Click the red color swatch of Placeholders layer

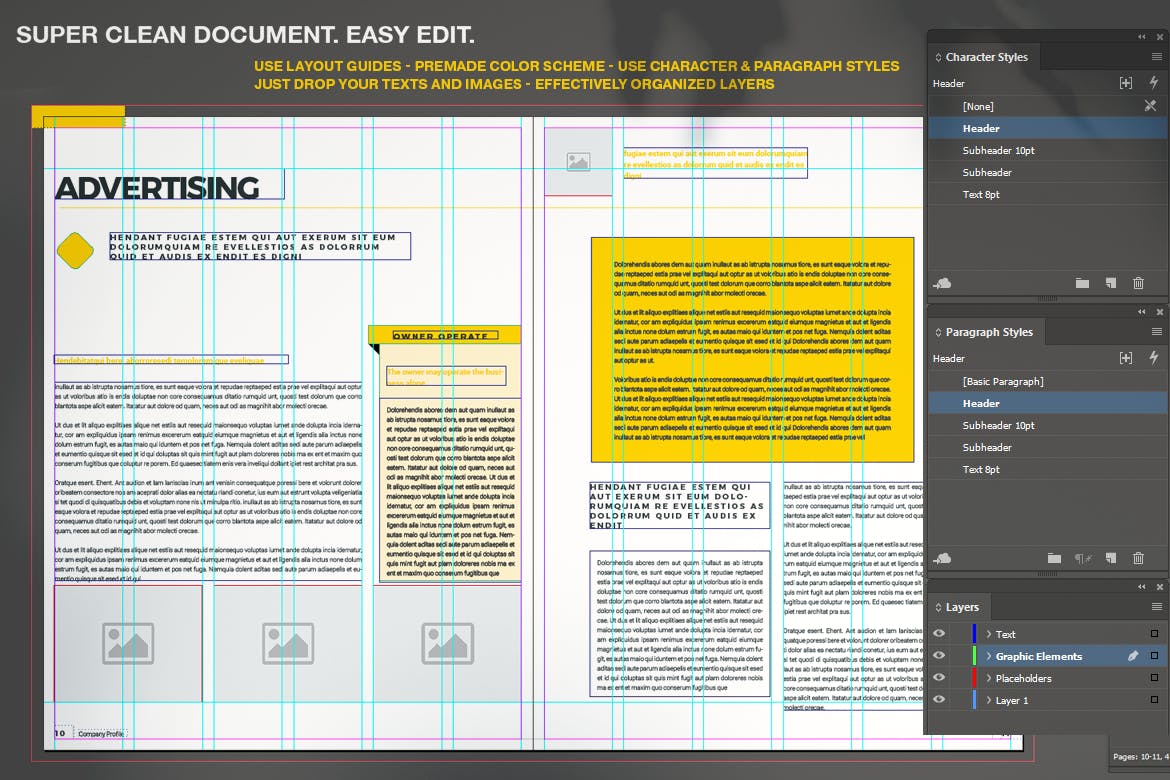974,678
